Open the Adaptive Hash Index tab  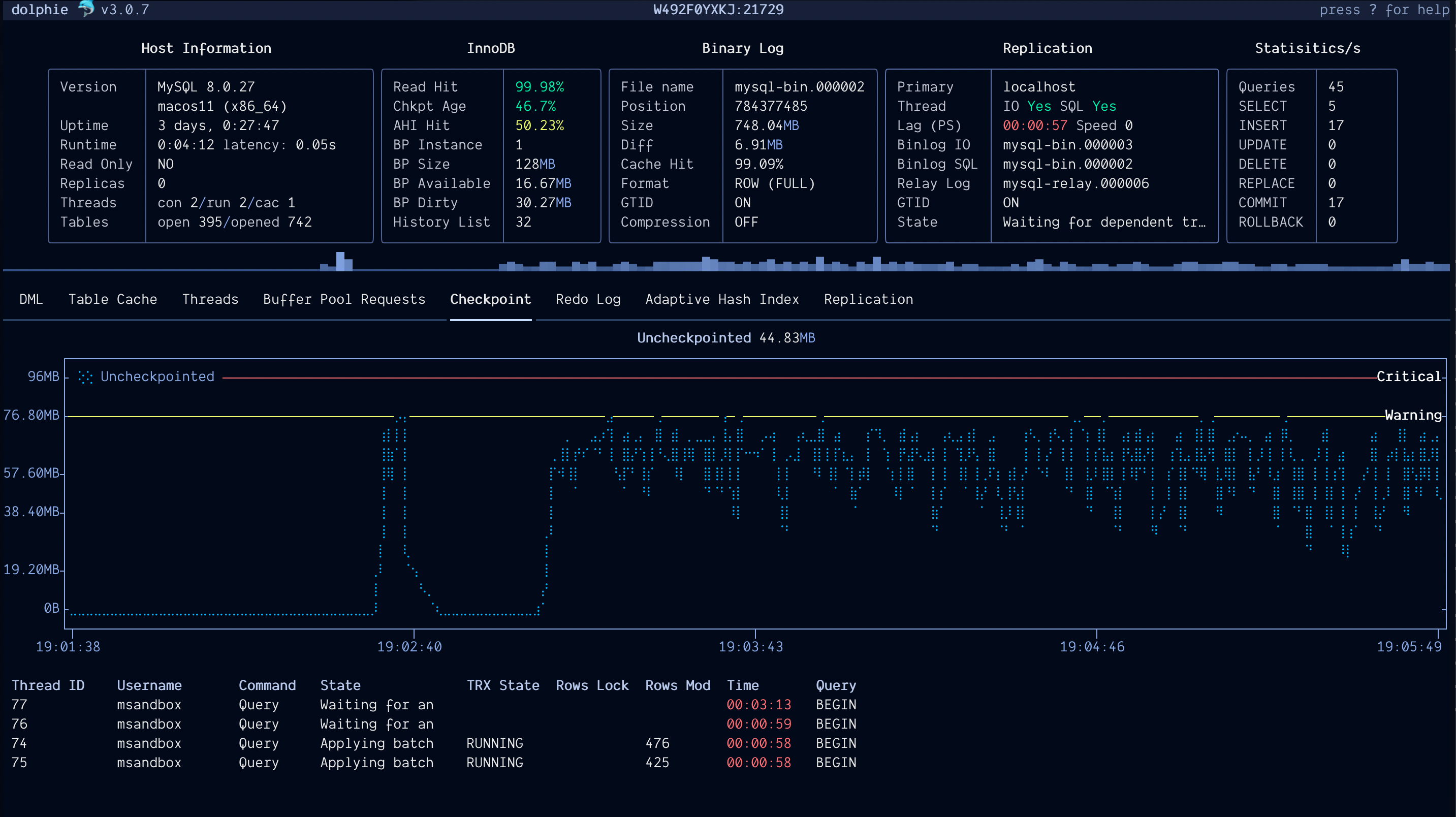click(722, 299)
